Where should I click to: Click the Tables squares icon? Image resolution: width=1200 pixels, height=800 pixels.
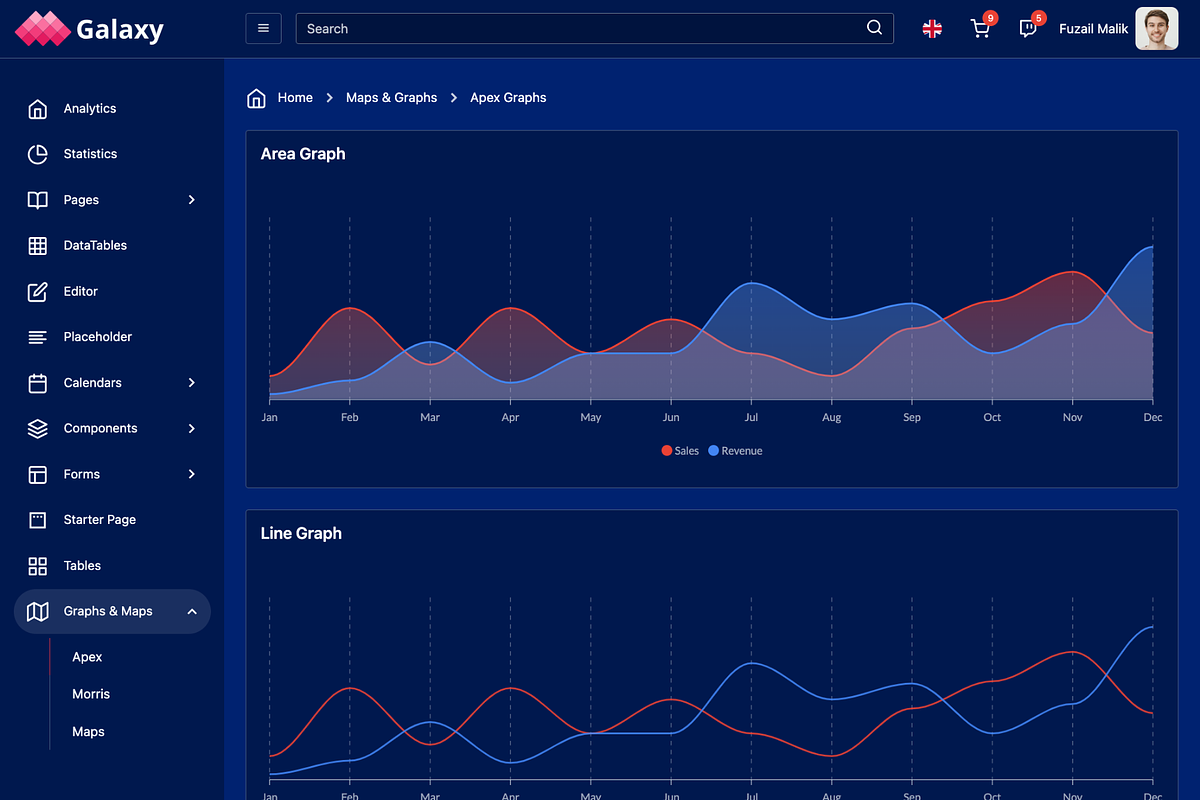pyautogui.click(x=38, y=566)
